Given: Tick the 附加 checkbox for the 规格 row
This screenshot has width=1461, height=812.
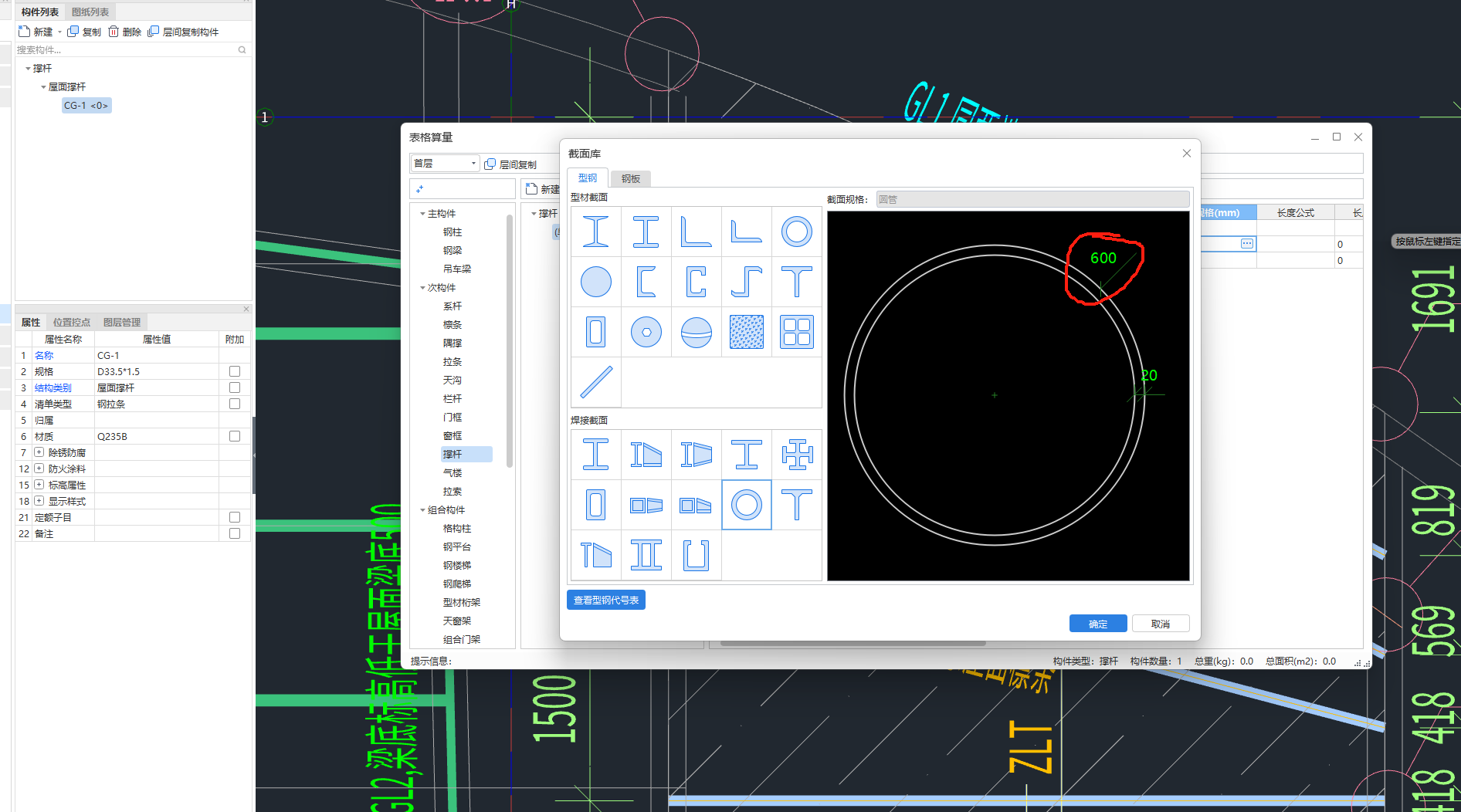Looking at the screenshot, I should coord(235,371).
